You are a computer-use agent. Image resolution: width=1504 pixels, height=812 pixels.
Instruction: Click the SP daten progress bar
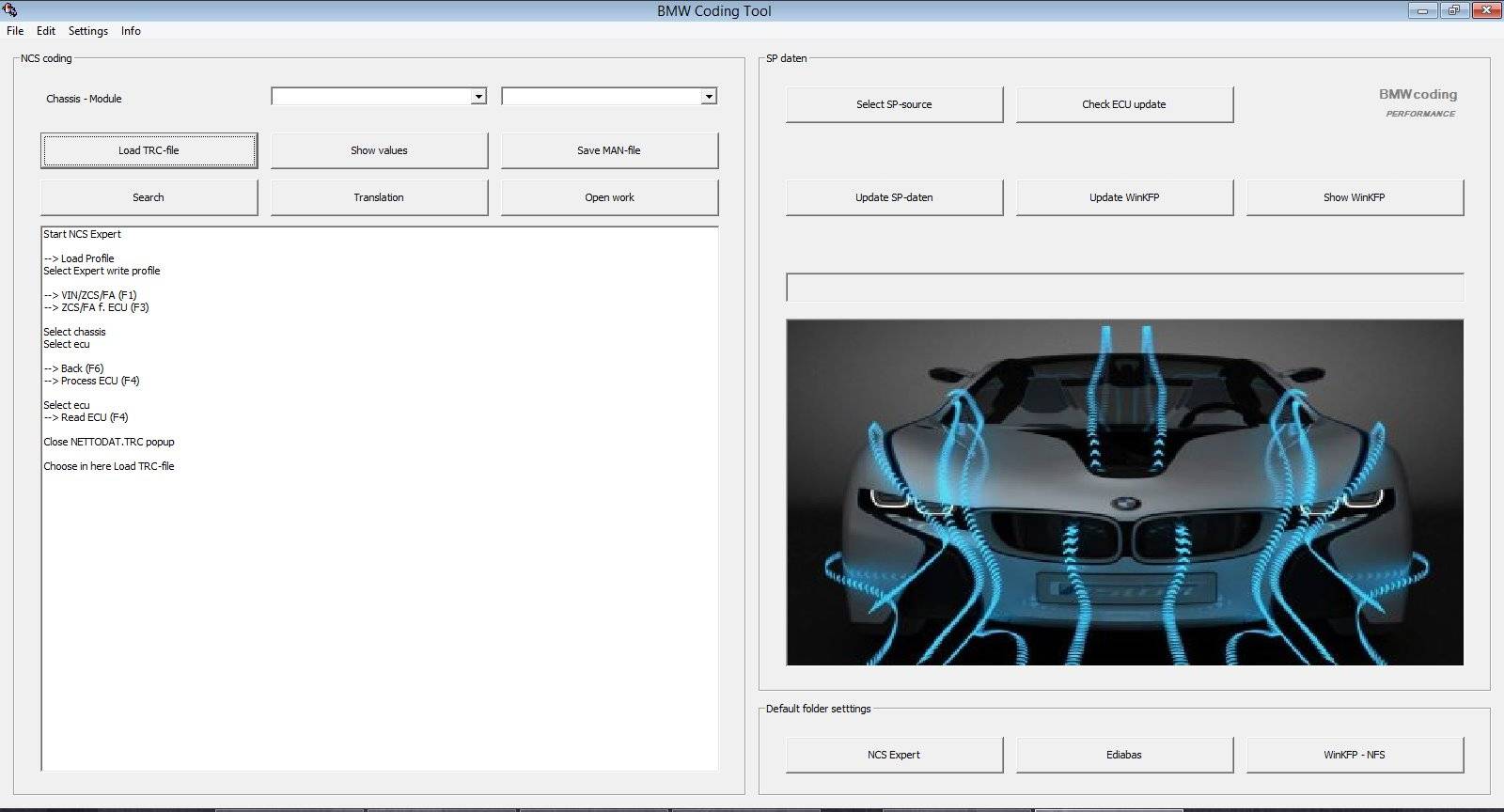(1124, 287)
